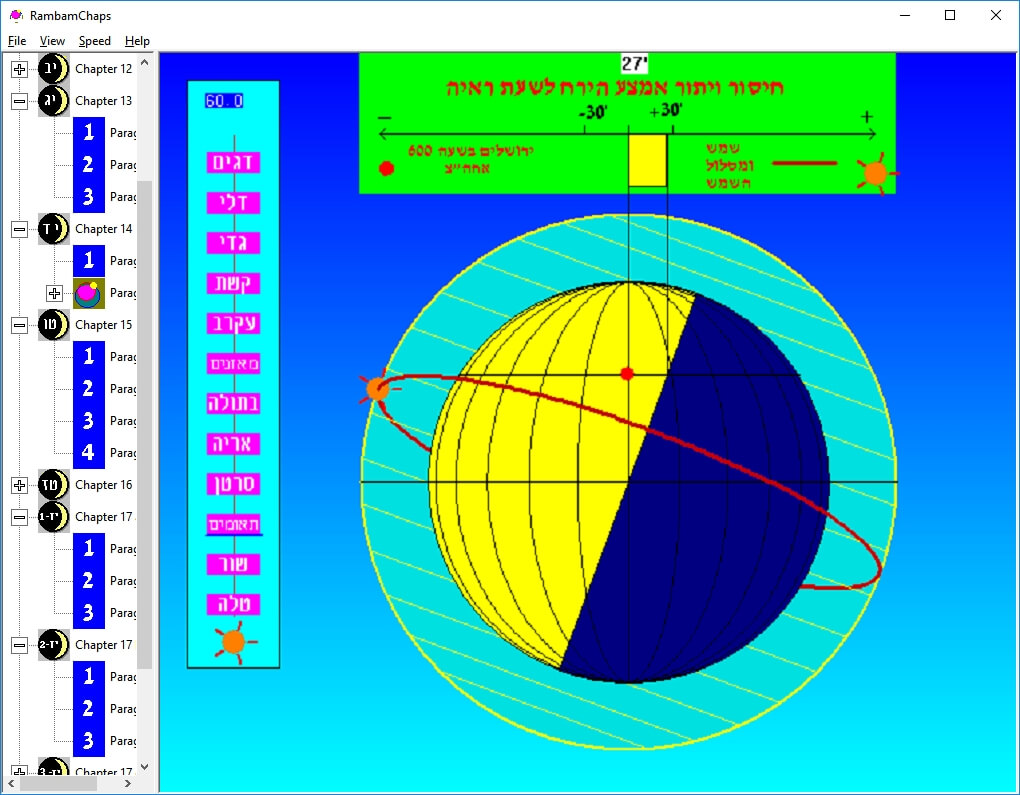Select paragraph 1 icon under Chapter 13

coord(88,133)
